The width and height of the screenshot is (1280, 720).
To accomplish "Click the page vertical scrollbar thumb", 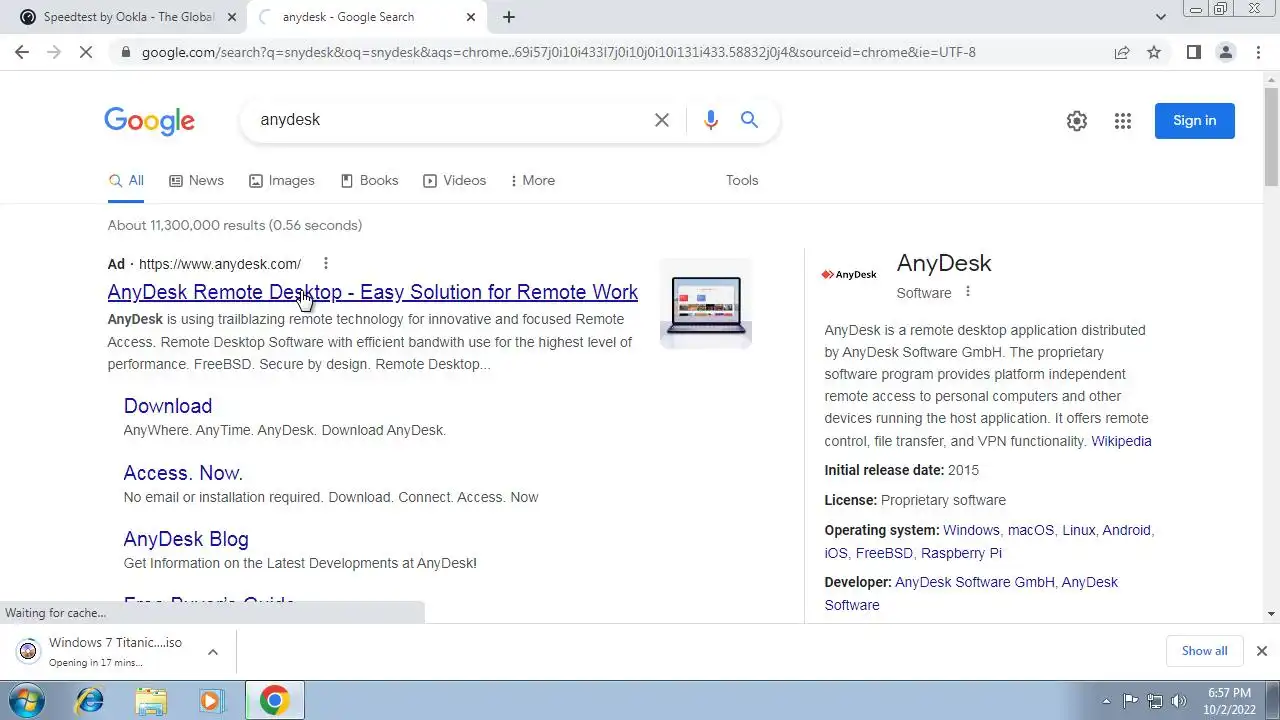I will (1271, 135).
